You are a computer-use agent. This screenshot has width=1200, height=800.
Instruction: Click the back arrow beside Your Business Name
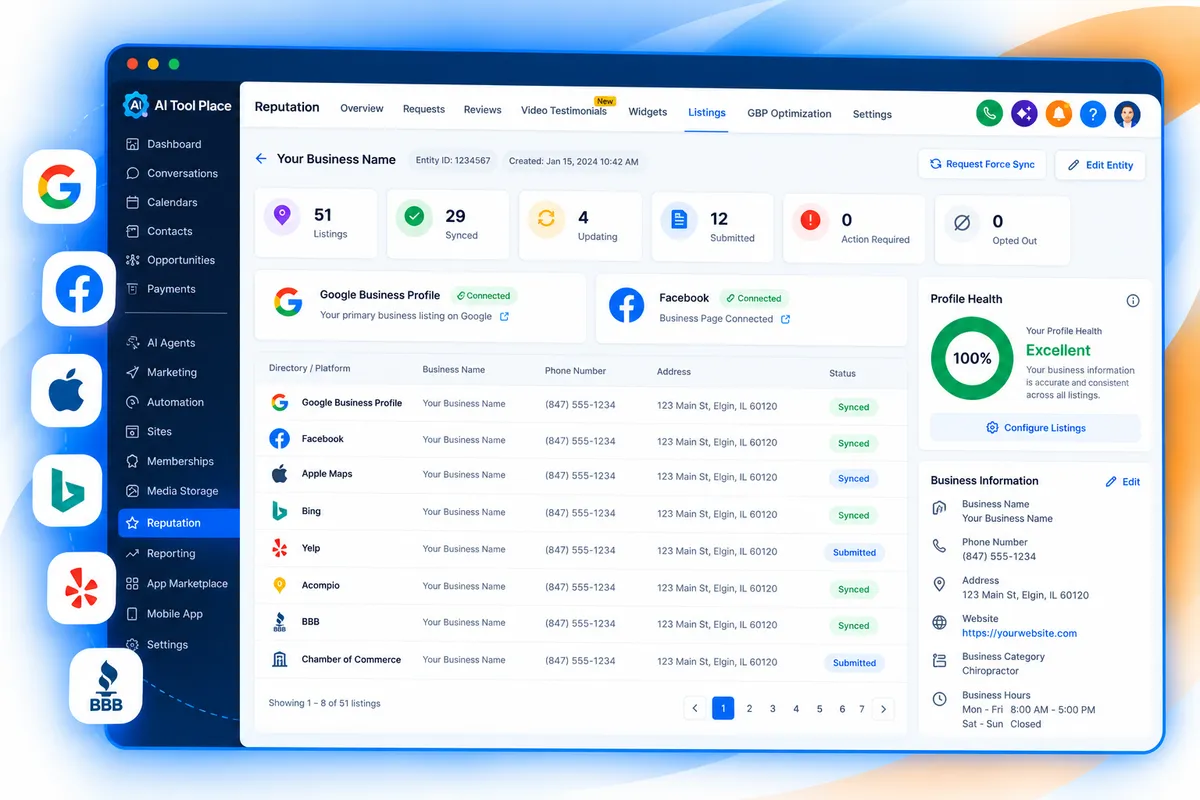pyautogui.click(x=261, y=158)
